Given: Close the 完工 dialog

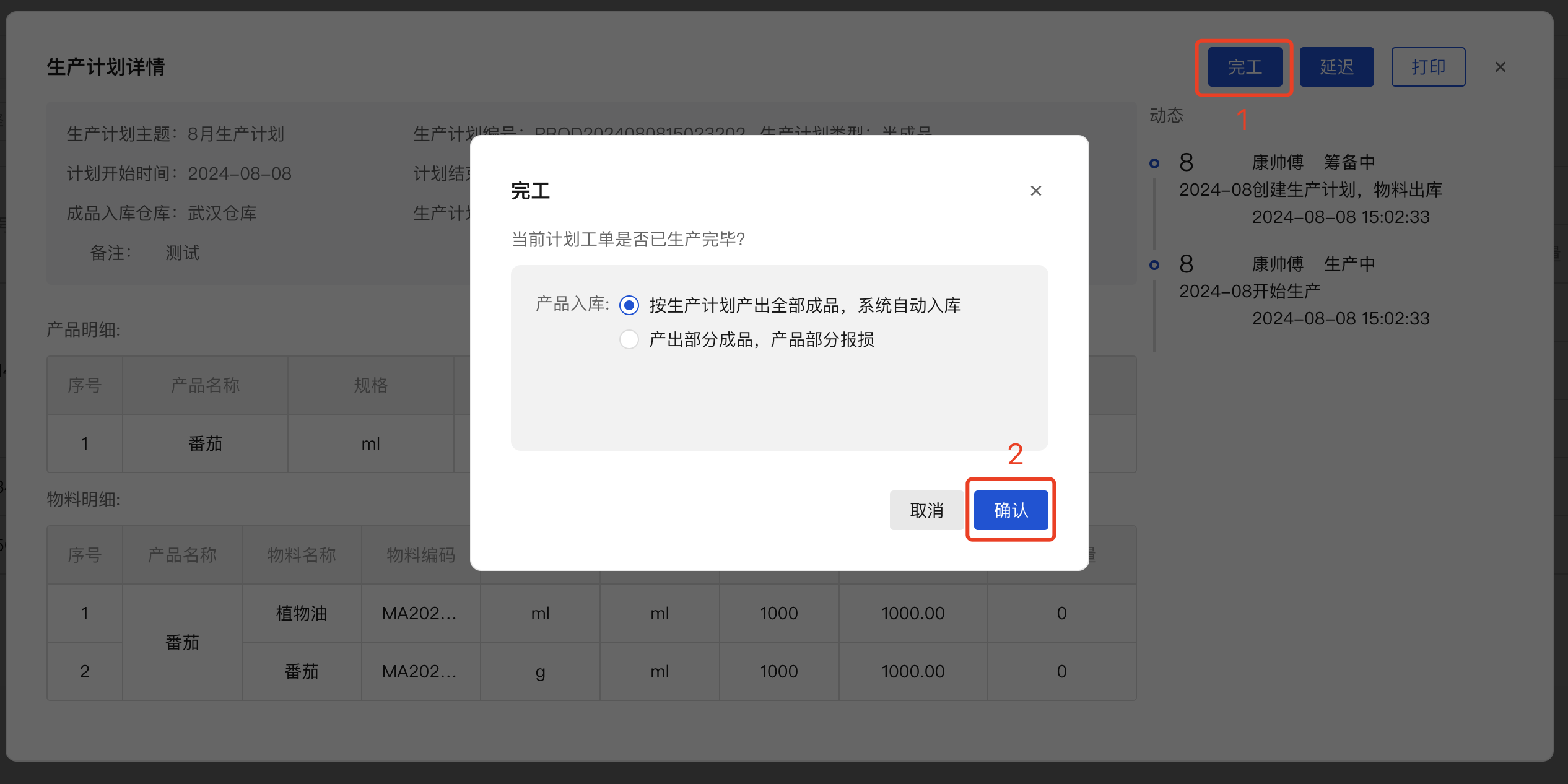Looking at the screenshot, I should click(1035, 191).
